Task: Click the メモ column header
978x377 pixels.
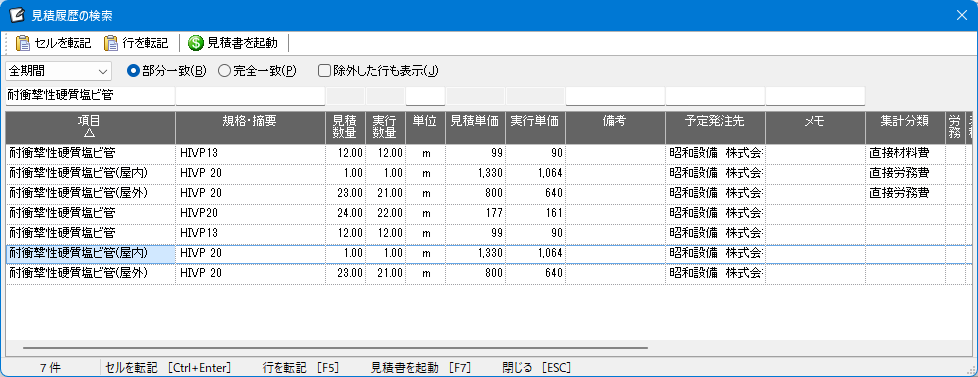Action: pos(815,127)
